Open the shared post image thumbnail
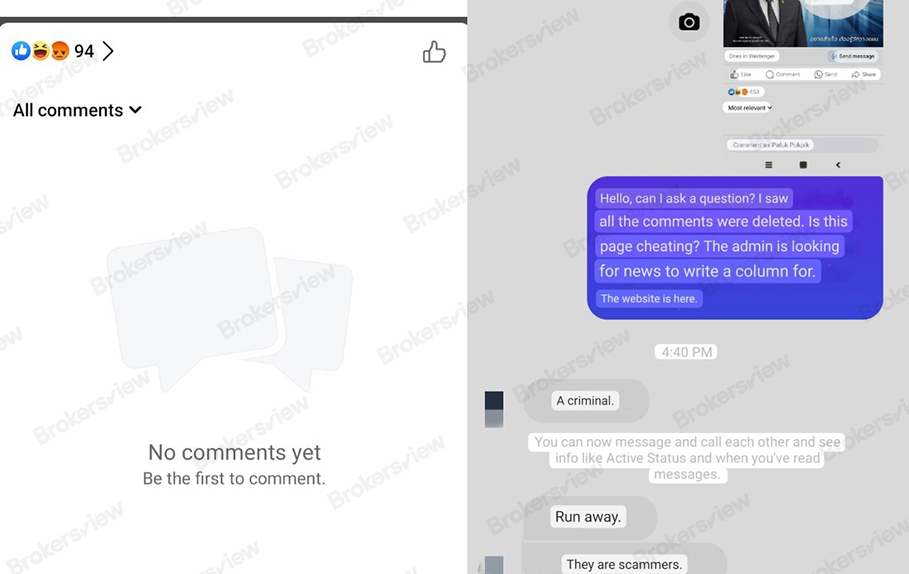909x574 pixels. [803, 23]
